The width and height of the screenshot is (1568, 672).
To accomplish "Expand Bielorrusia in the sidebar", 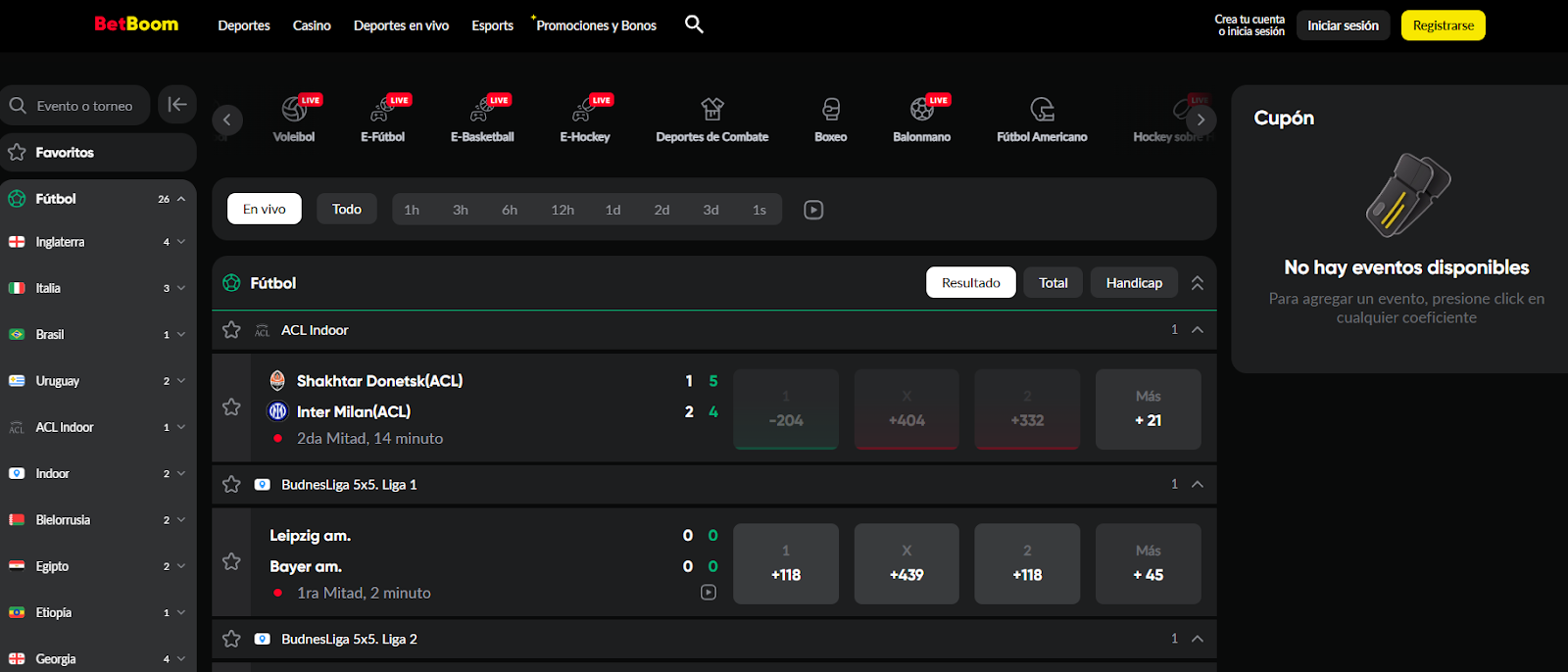I will click(181, 520).
